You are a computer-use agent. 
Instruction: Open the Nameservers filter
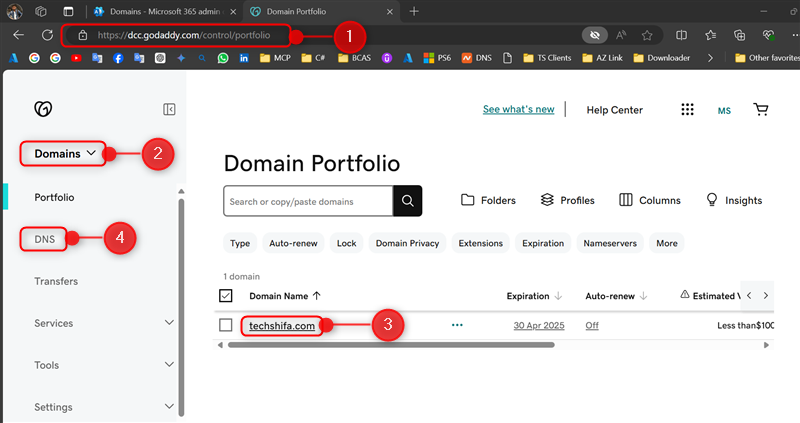click(x=610, y=243)
